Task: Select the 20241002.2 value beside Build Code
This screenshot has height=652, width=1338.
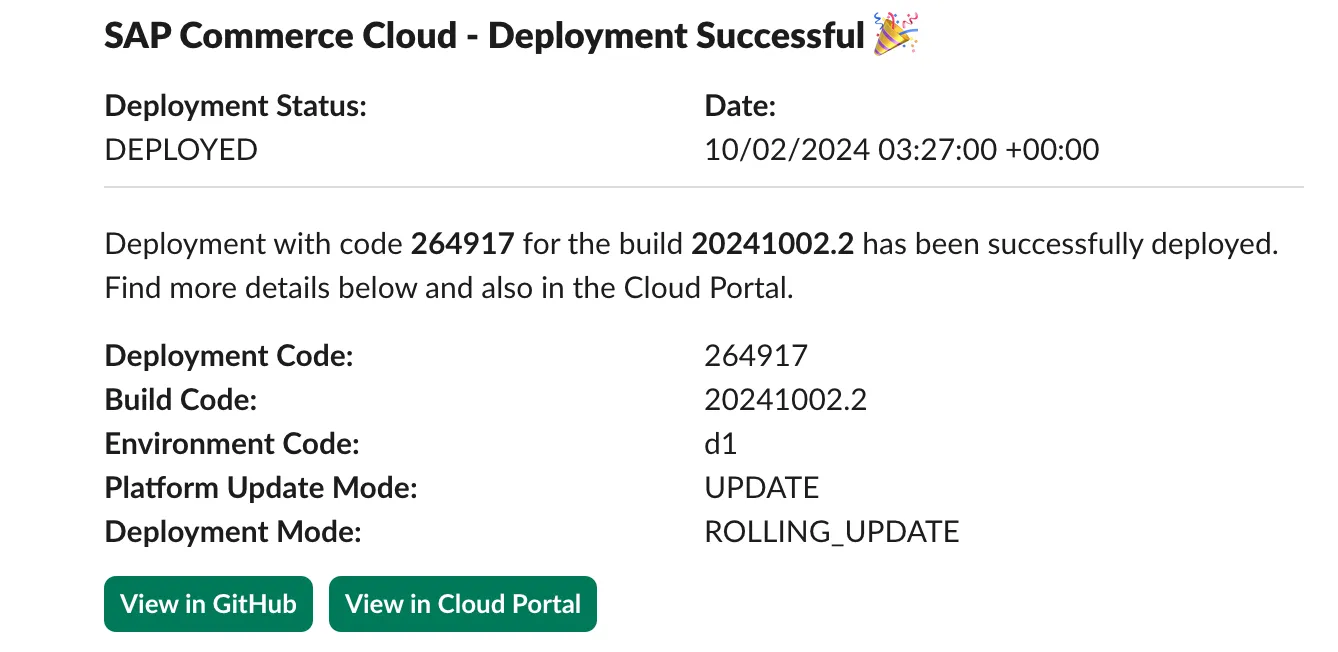Action: coord(785,400)
